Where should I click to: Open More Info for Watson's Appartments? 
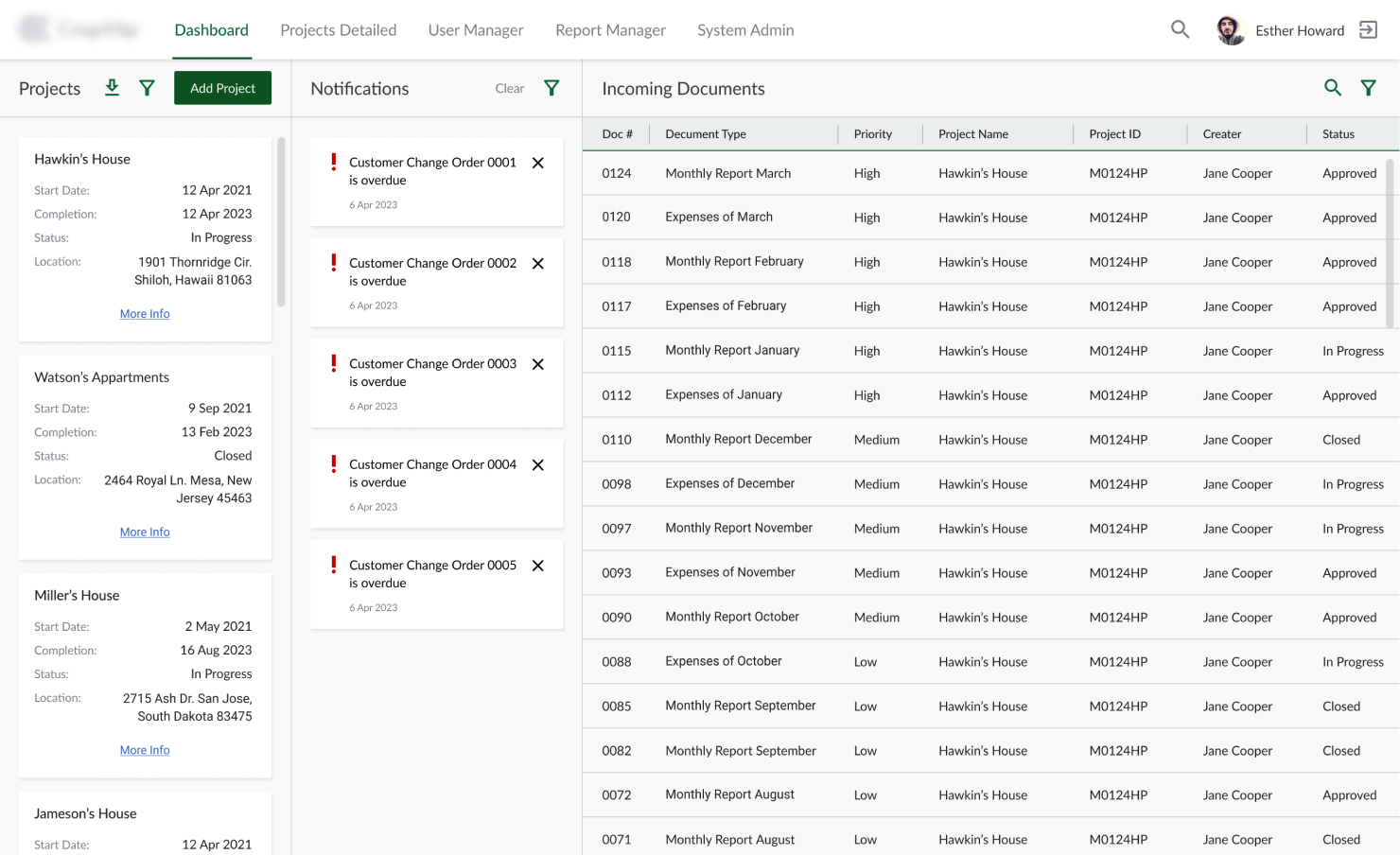tap(145, 532)
